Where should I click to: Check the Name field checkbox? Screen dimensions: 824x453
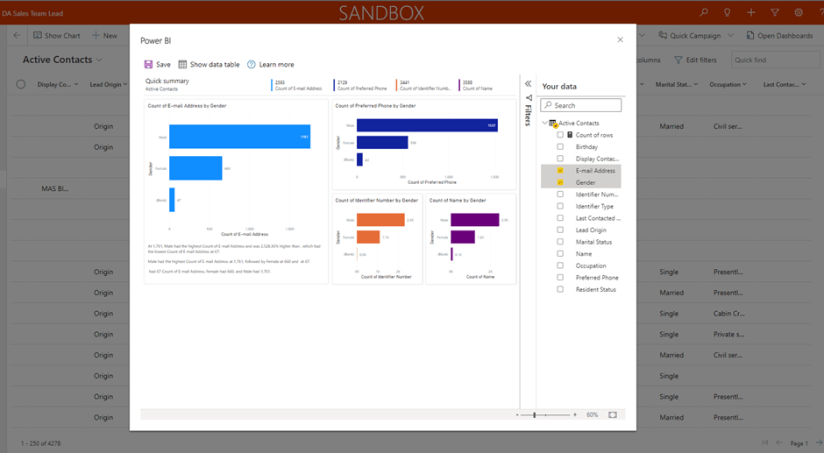560,254
